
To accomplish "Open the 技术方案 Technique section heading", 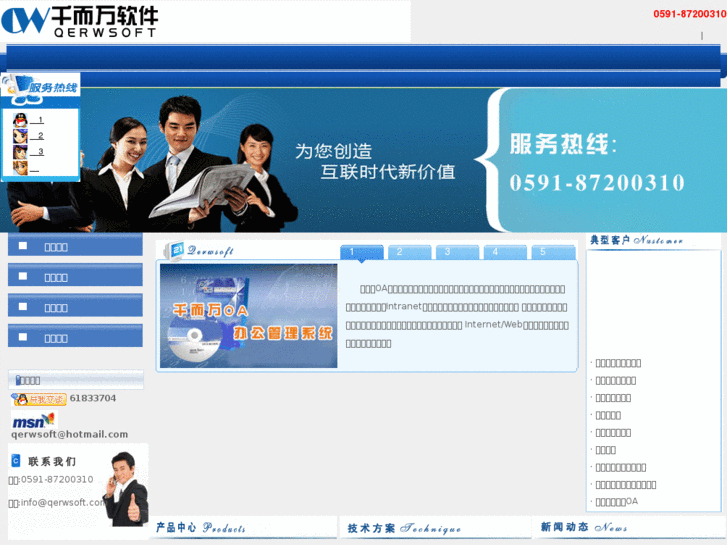I will click(404, 528).
